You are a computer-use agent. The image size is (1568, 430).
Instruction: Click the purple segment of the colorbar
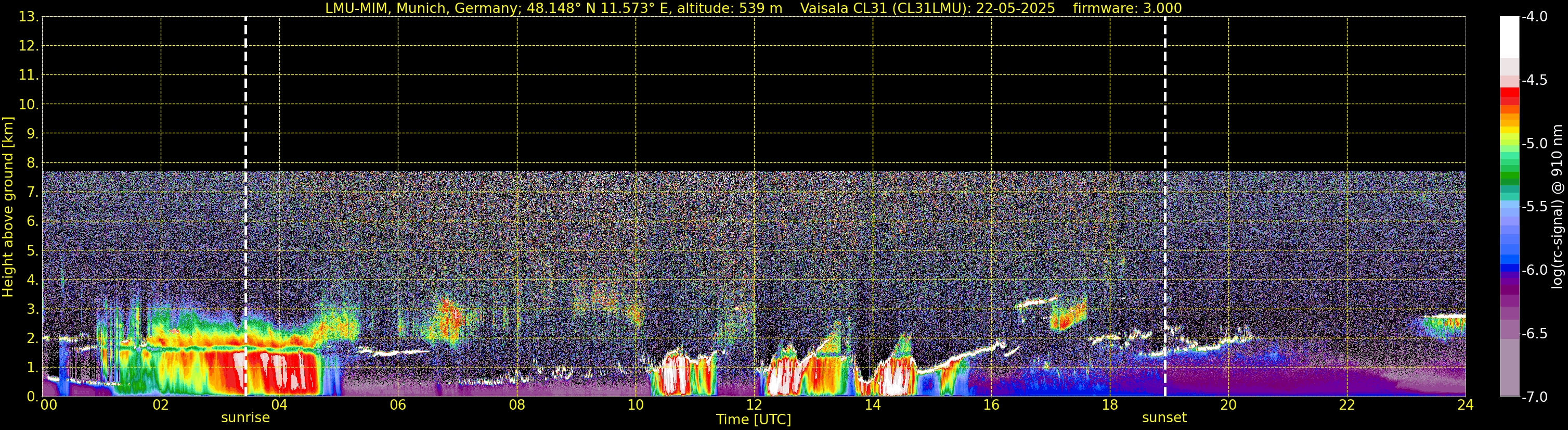[1510, 289]
